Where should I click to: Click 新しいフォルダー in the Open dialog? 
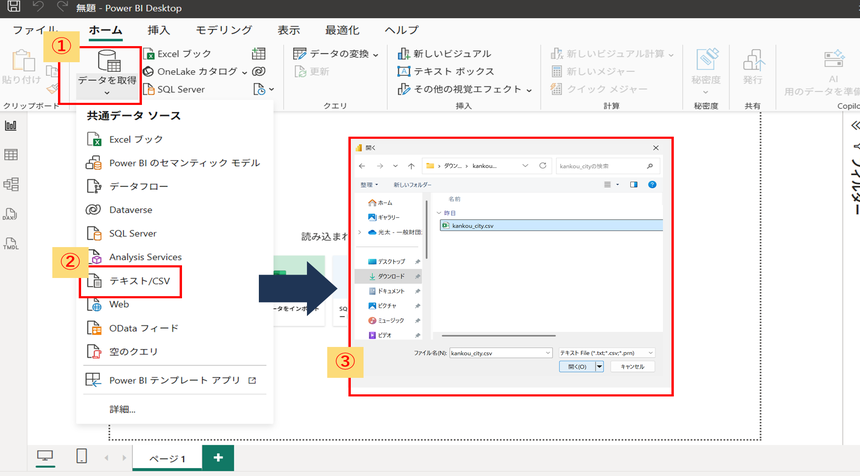click(x=412, y=185)
